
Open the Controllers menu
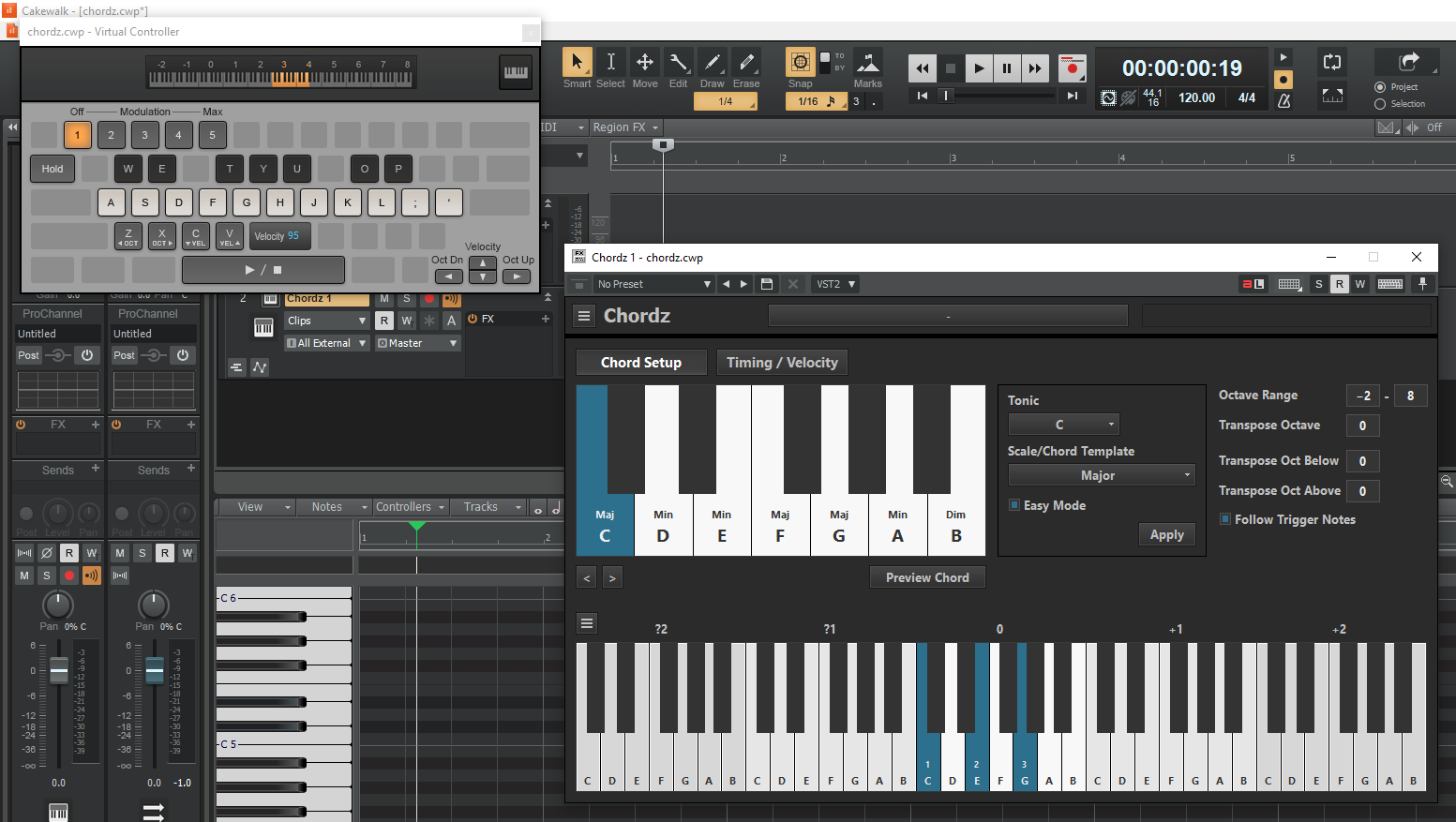pyautogui.click(x=411, y=507)
